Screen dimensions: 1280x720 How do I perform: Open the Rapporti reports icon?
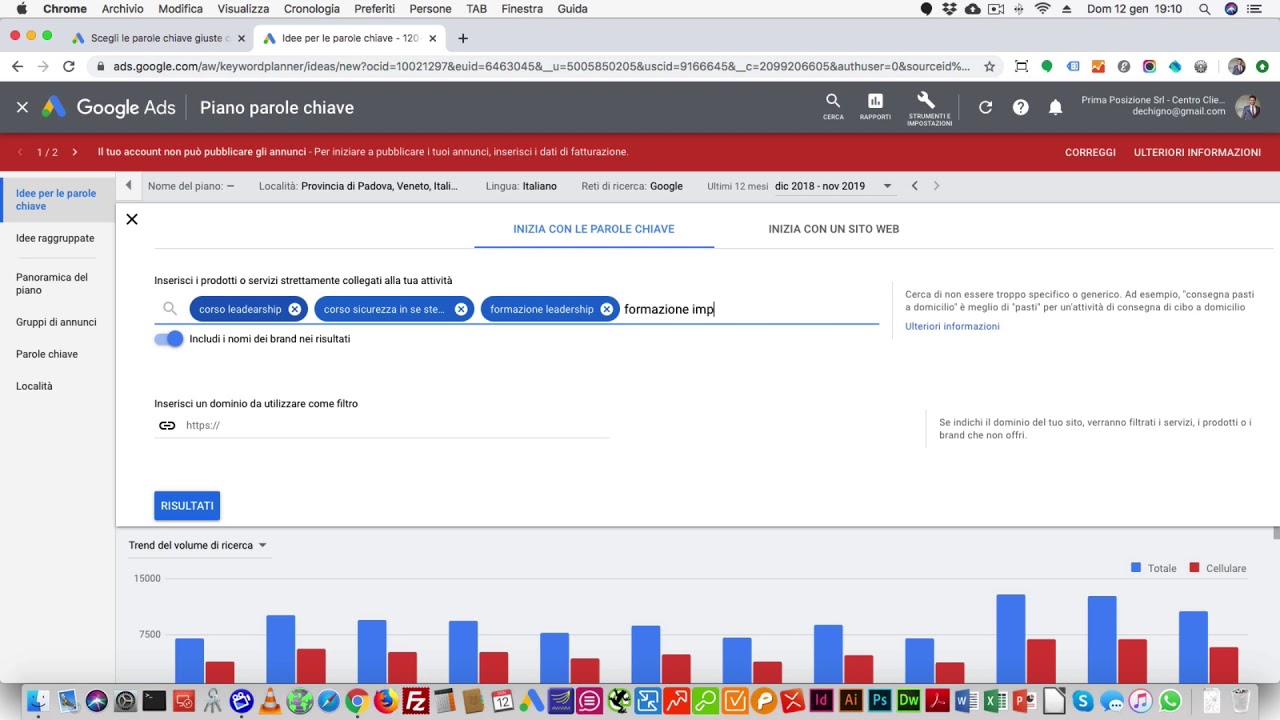875,105
